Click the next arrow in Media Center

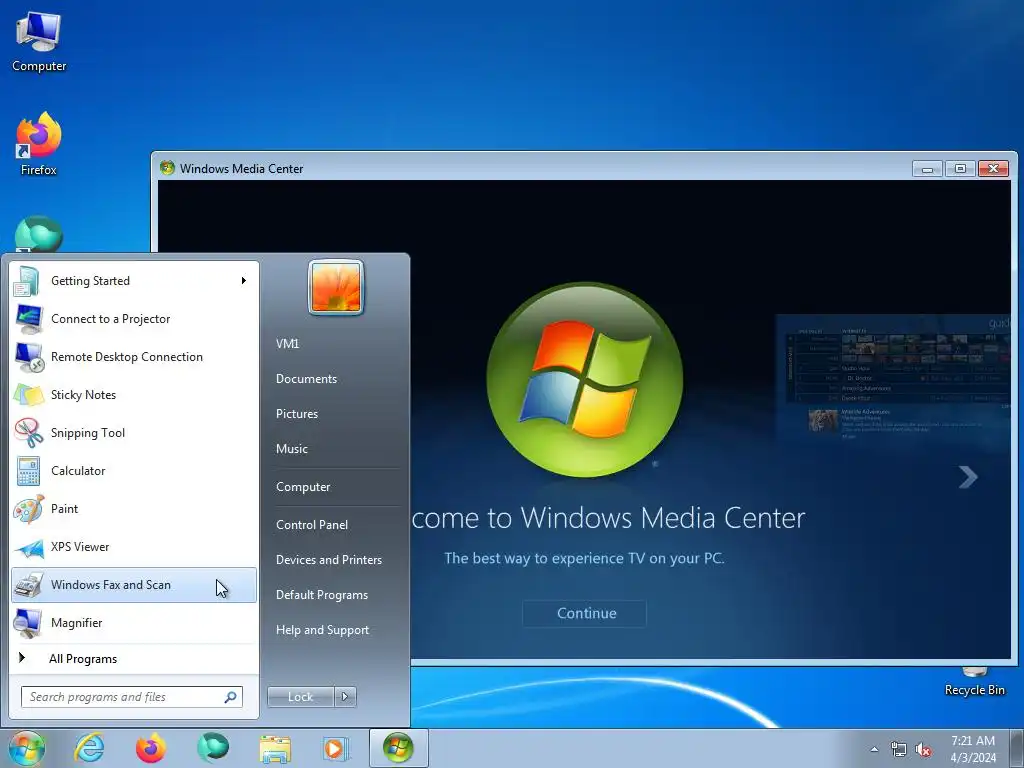[968, 477]
